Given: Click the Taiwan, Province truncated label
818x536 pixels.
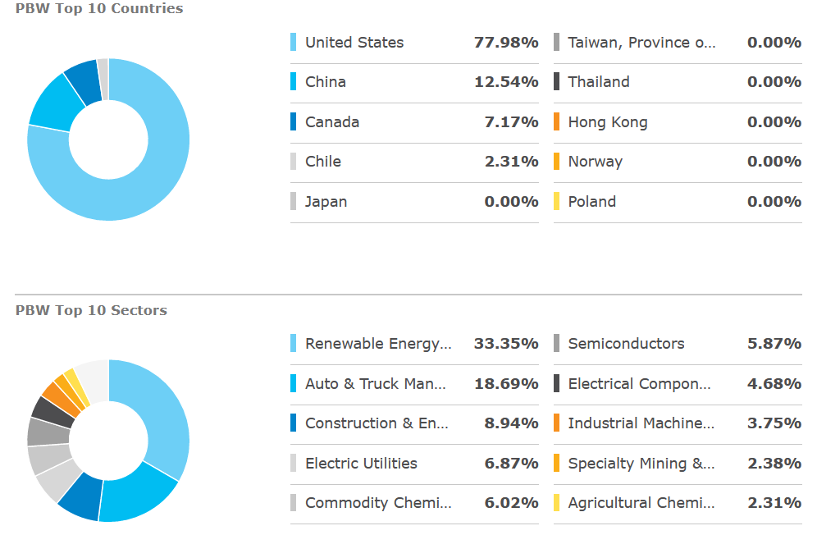Looking at the screenshot, I should click(642, 42).
